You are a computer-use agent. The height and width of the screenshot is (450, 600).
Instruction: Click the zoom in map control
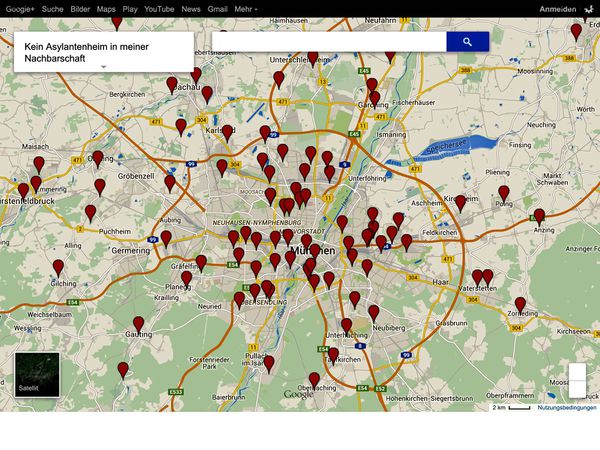(x=577, y=373)
